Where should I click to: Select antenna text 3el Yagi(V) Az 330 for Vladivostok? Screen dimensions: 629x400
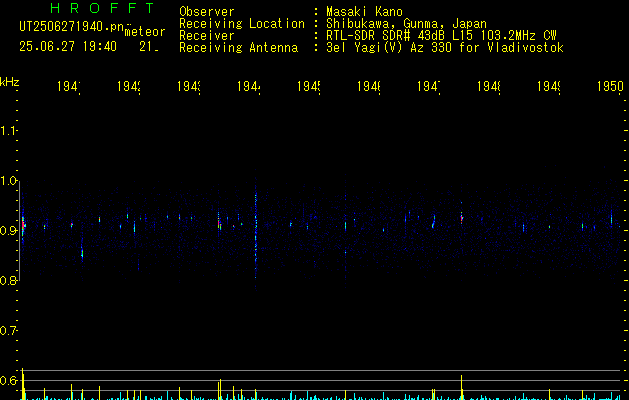(x=445, y=48)
